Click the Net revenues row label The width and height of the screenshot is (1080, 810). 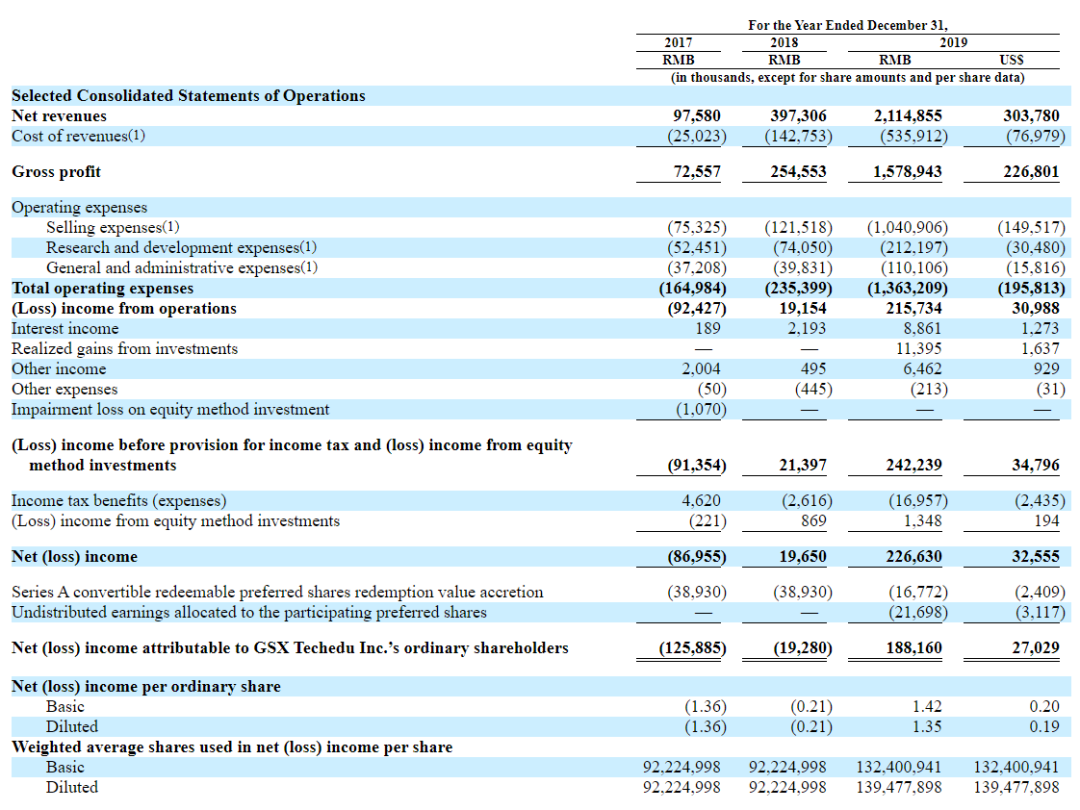coord(59,116)
